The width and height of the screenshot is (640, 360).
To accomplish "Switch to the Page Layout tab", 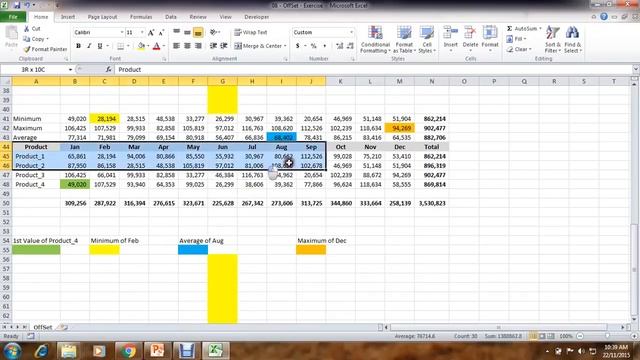I will 102,17.
